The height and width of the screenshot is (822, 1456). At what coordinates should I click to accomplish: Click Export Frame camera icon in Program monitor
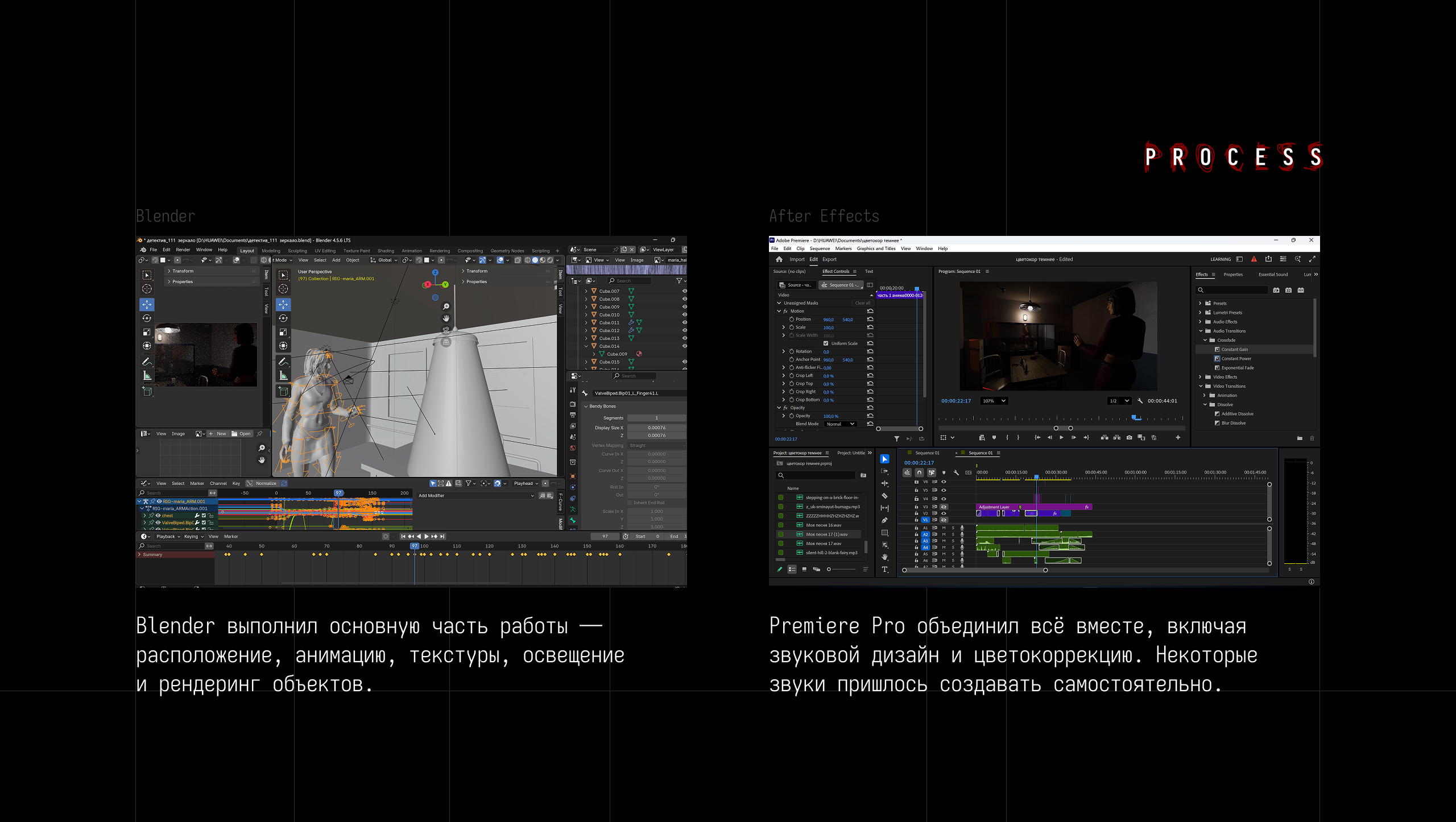tap(1129, 438)
